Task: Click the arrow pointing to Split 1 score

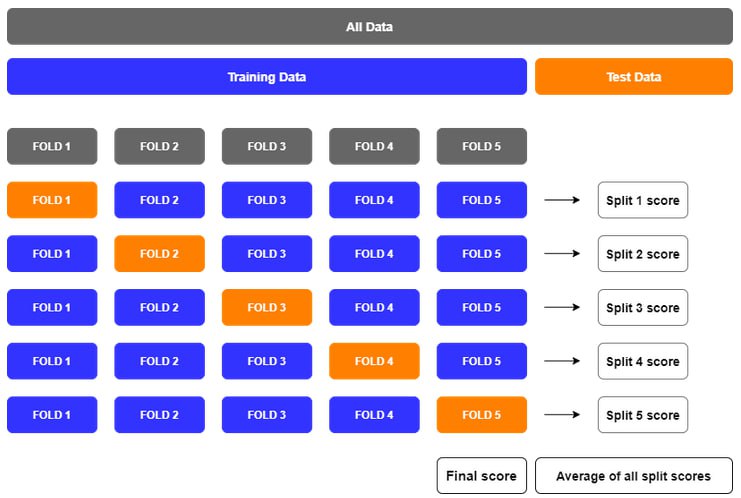Action: click(x=562, y=200)
